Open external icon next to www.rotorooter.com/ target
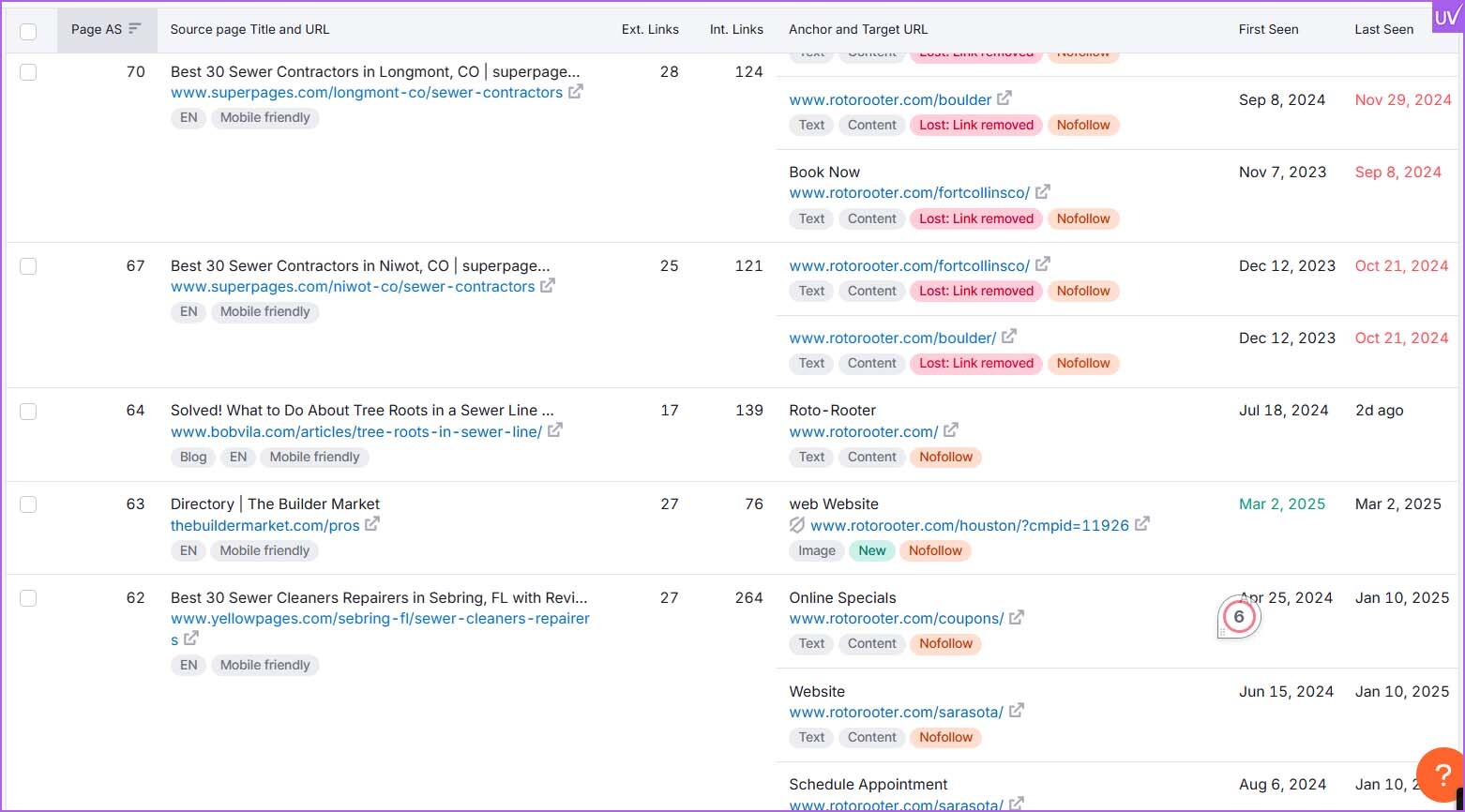The height and width of the screenshot is (812, 1465). [951, 430]
